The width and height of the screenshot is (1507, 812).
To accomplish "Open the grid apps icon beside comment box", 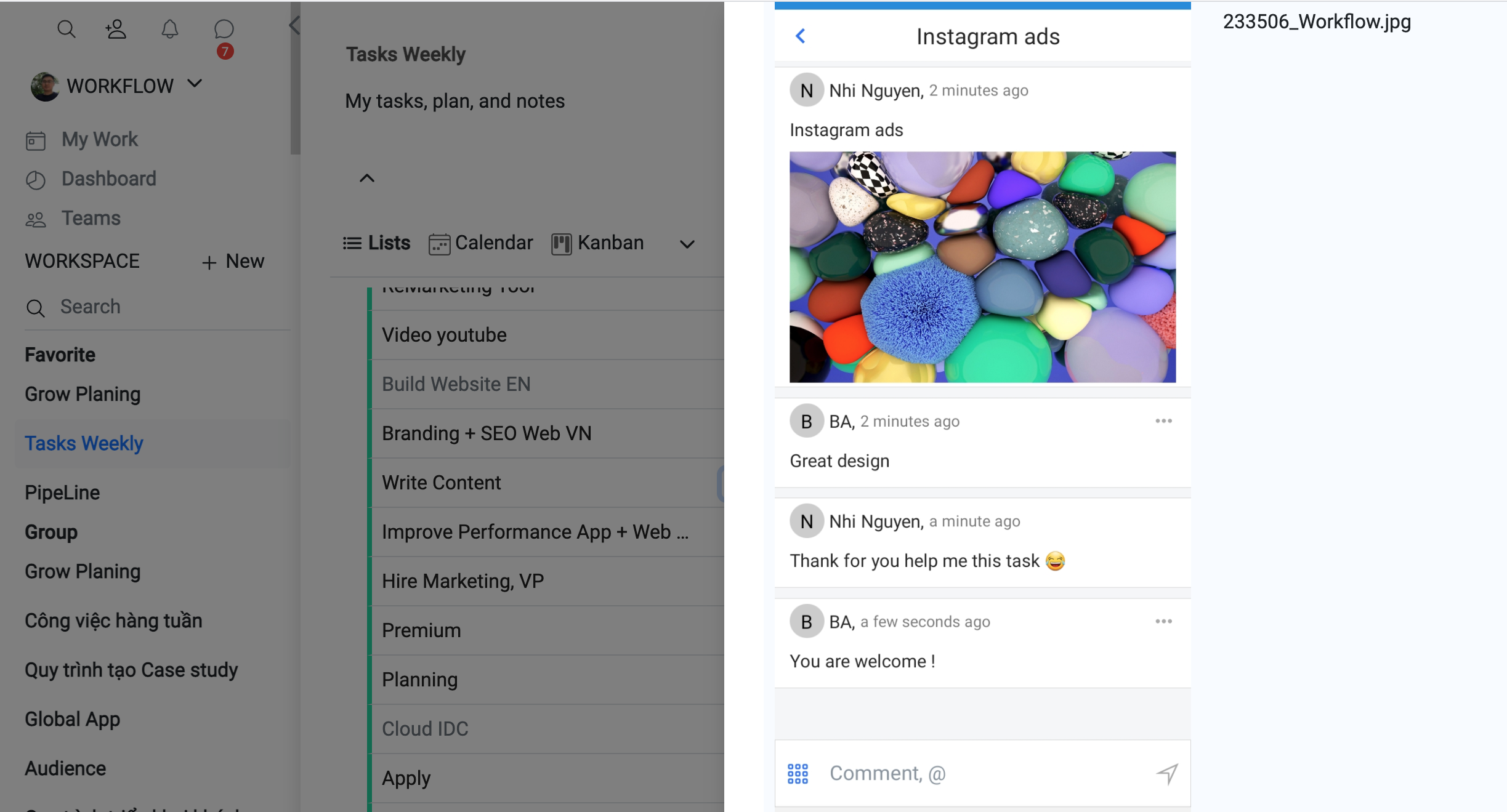I will coord(798,774).
